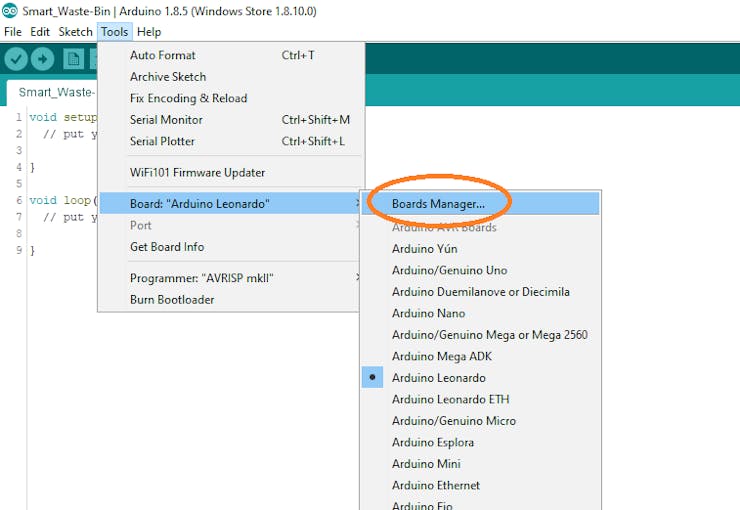740x510 pixels.
Task: Click code line 6 "void loop"
Action: coord(63,200)
